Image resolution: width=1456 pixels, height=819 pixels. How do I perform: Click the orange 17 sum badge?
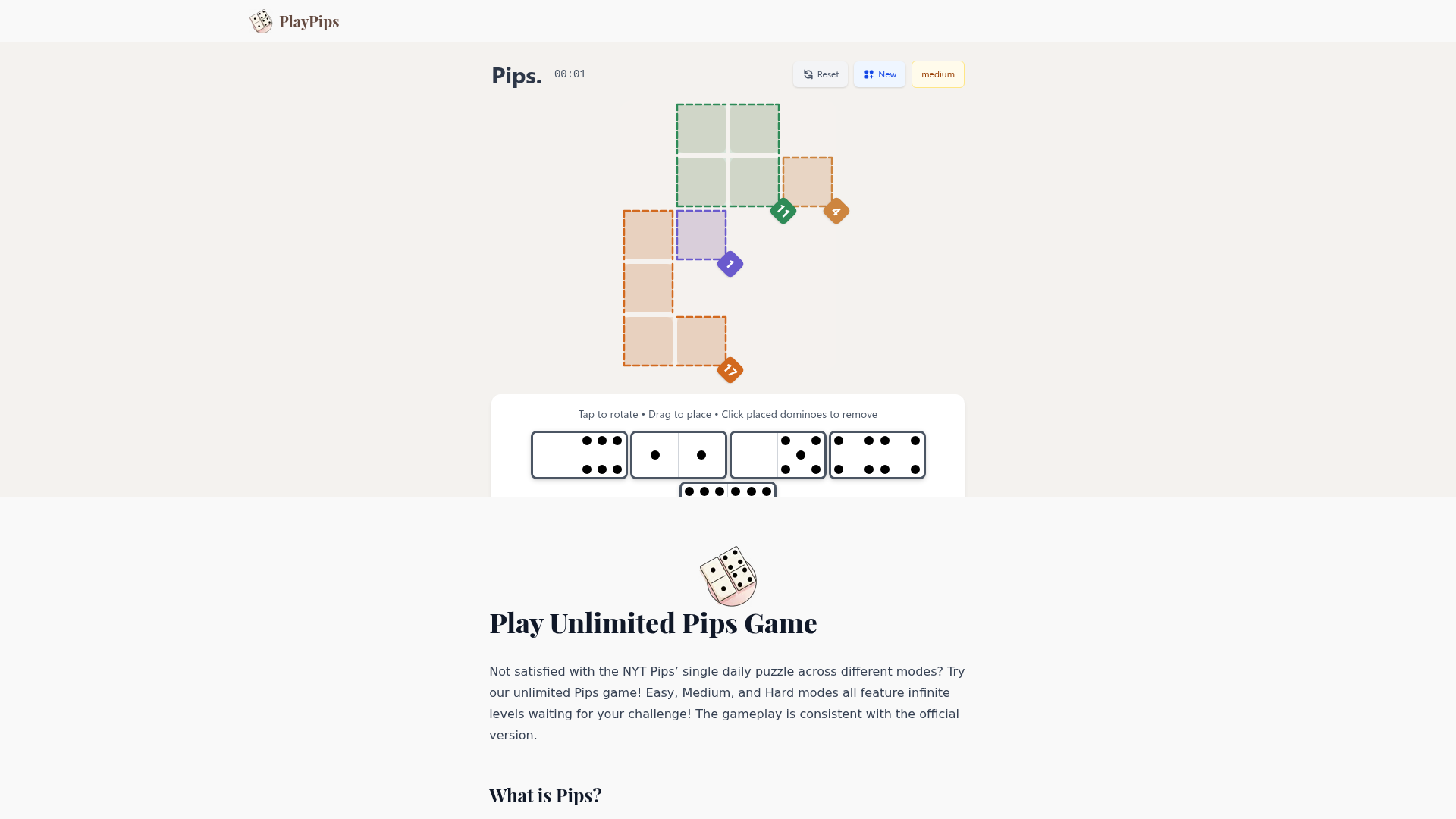(x=730, y=370)
